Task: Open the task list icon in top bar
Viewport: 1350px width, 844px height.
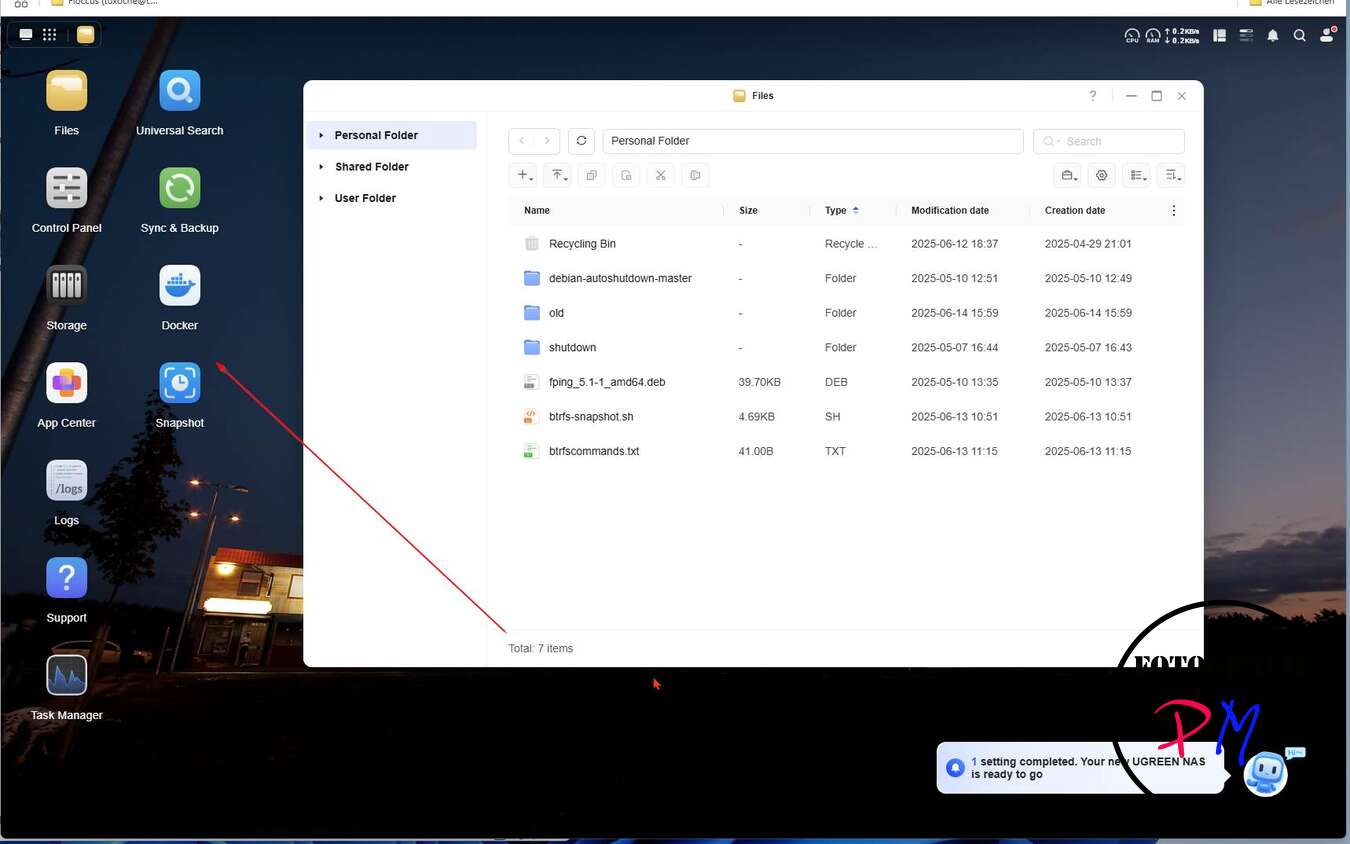Action: (1246, 35)
